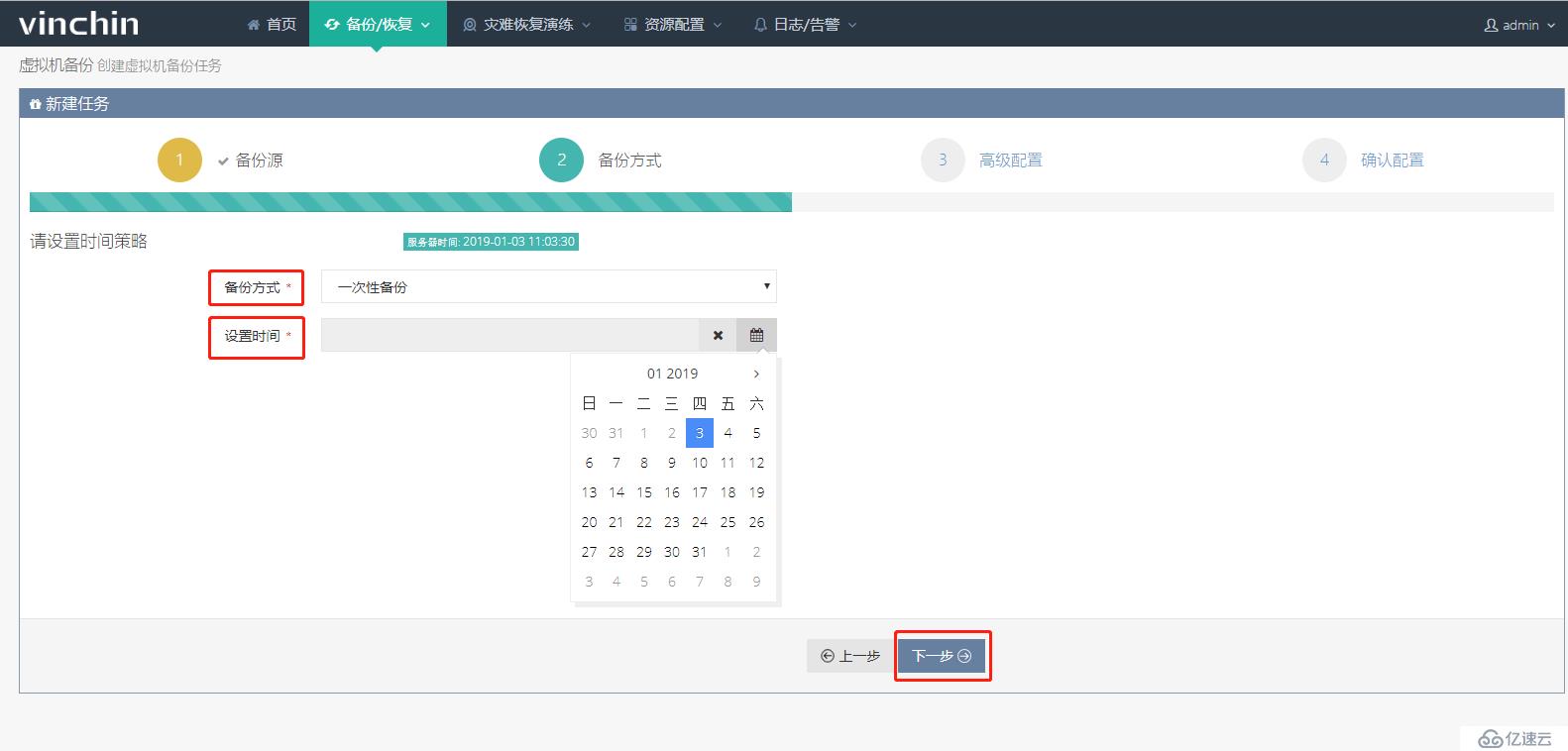
Task: Click the 新建任务 panel header icon
Action: [x=35, y=104]
